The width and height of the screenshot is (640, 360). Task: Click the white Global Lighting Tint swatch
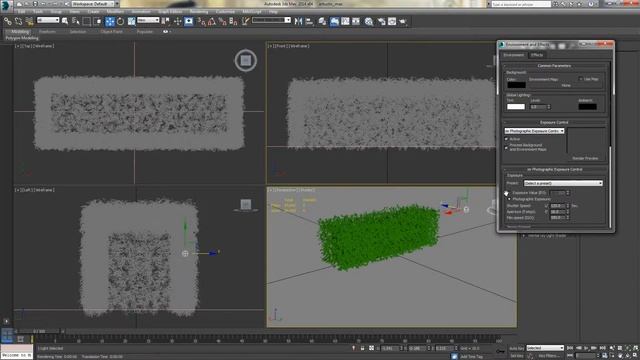coord(516,107)
